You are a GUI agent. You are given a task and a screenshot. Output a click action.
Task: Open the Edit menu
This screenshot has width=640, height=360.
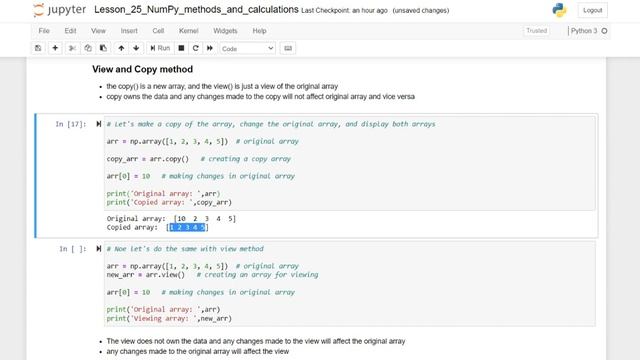point(70,31)
